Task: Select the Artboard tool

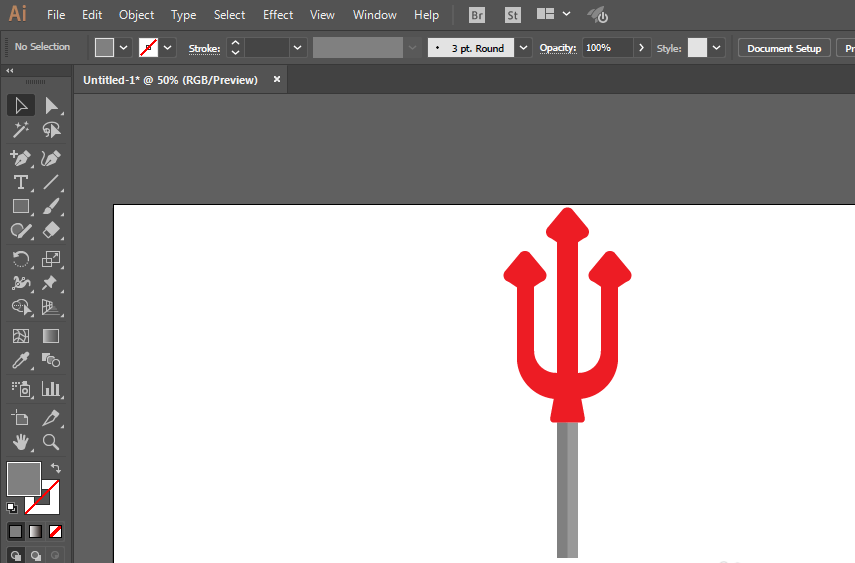Action: (x=21, y=418)
